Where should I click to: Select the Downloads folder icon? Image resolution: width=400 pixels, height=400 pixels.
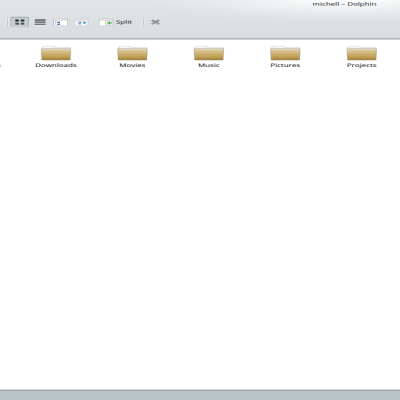click(56, 53)
